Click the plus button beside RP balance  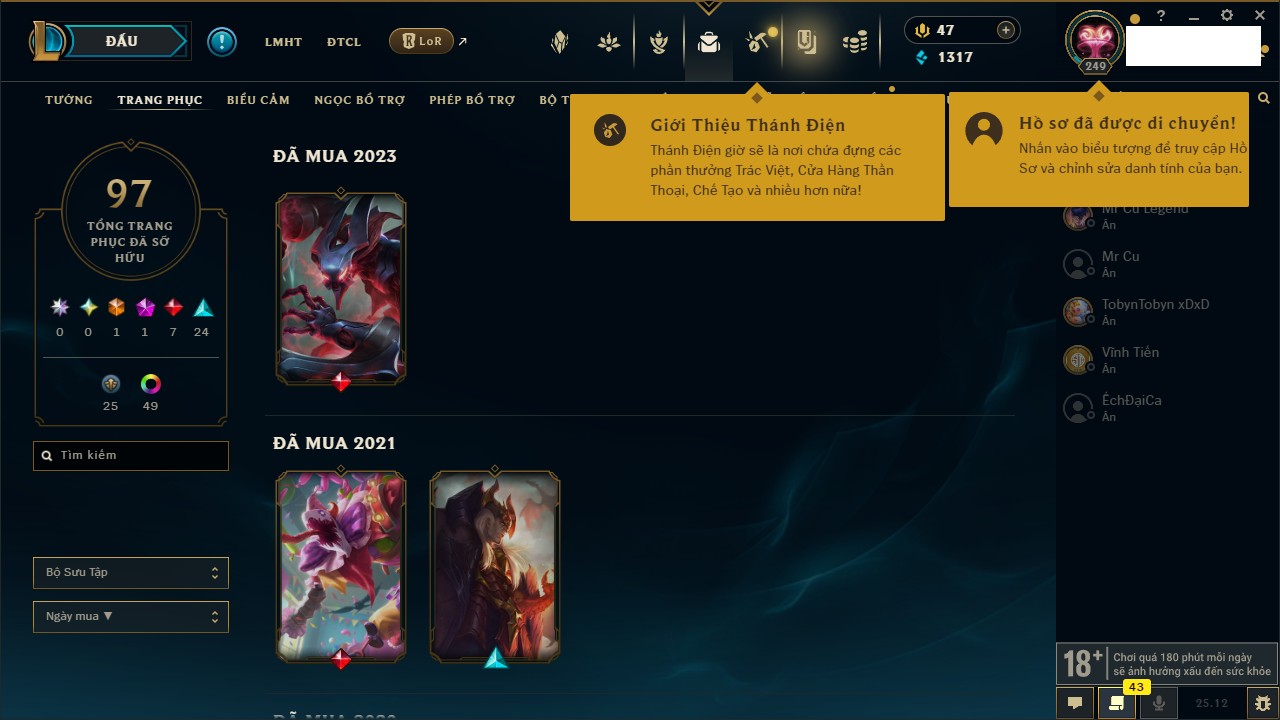tap(1006, 30)
